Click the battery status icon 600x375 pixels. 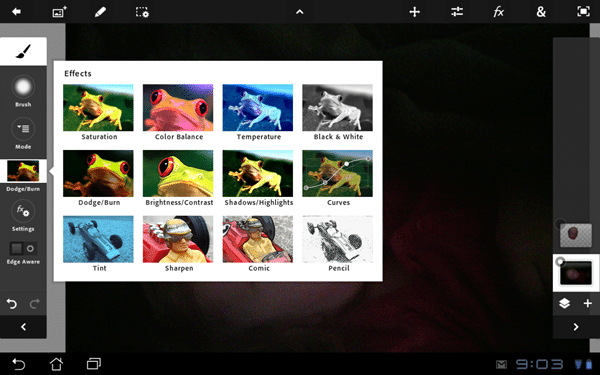[x=589, y=364]
